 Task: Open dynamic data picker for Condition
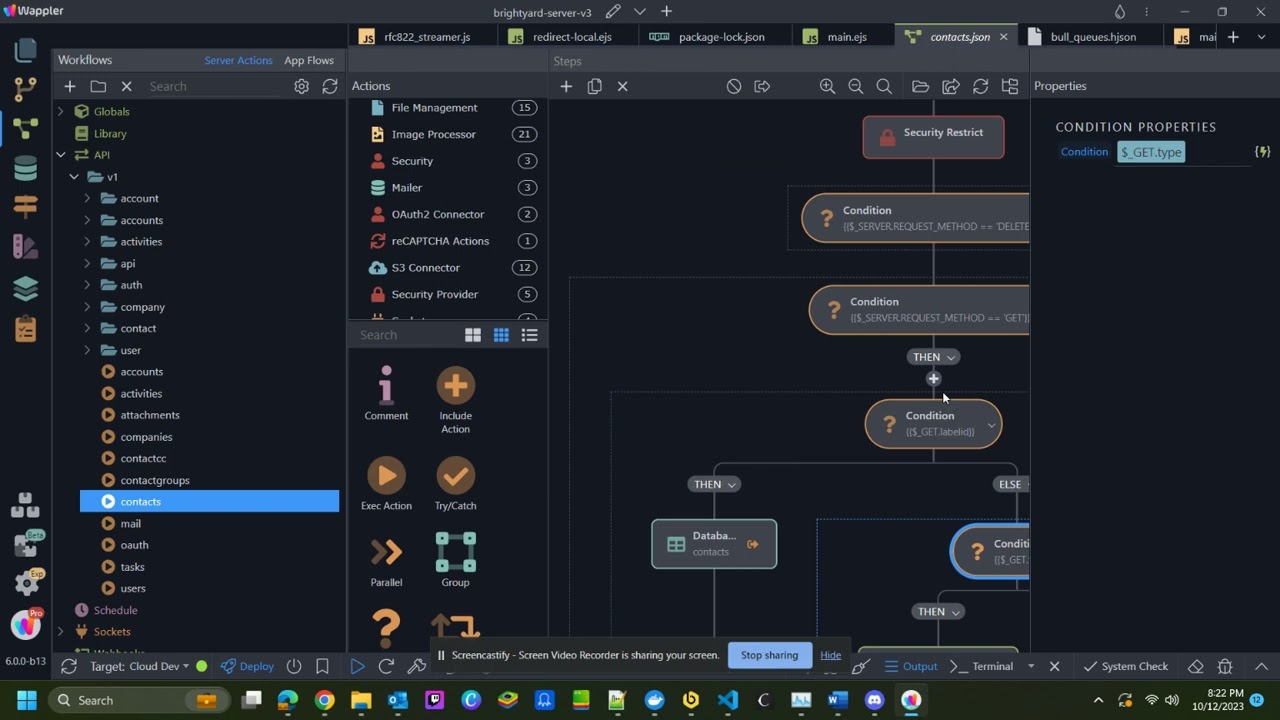coord(1262,152)
